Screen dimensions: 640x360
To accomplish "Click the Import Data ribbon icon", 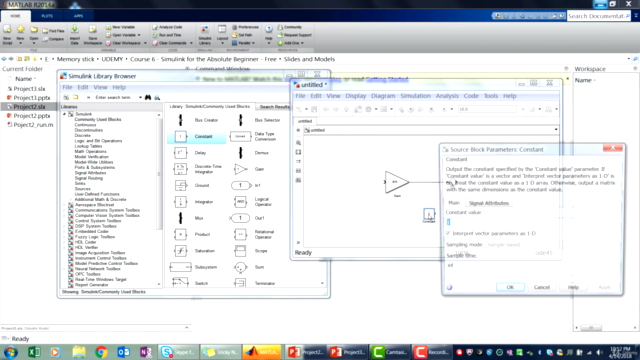I will coord(75,35).
